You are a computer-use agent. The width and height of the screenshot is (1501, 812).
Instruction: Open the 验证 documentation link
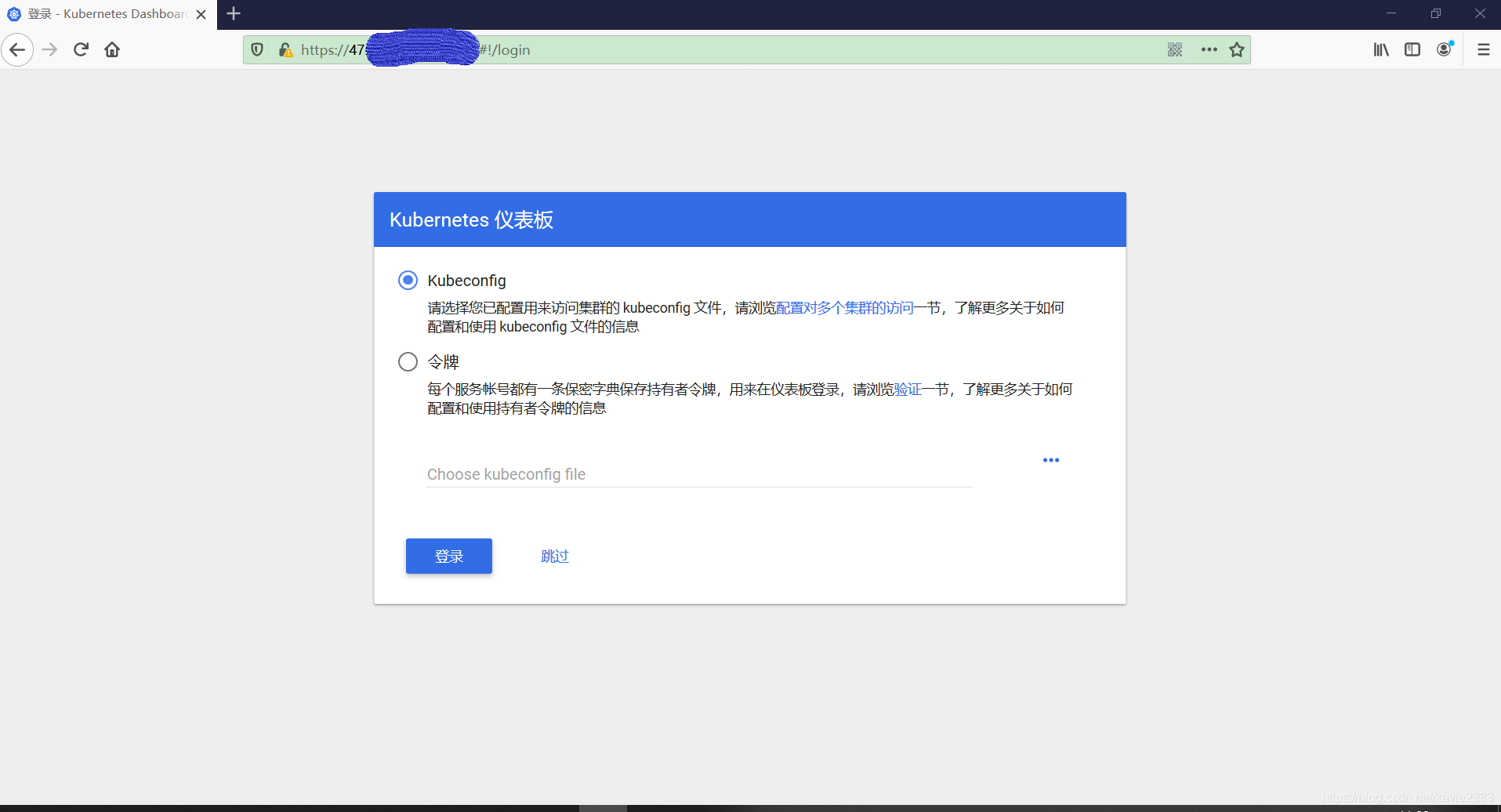point(908,390)
